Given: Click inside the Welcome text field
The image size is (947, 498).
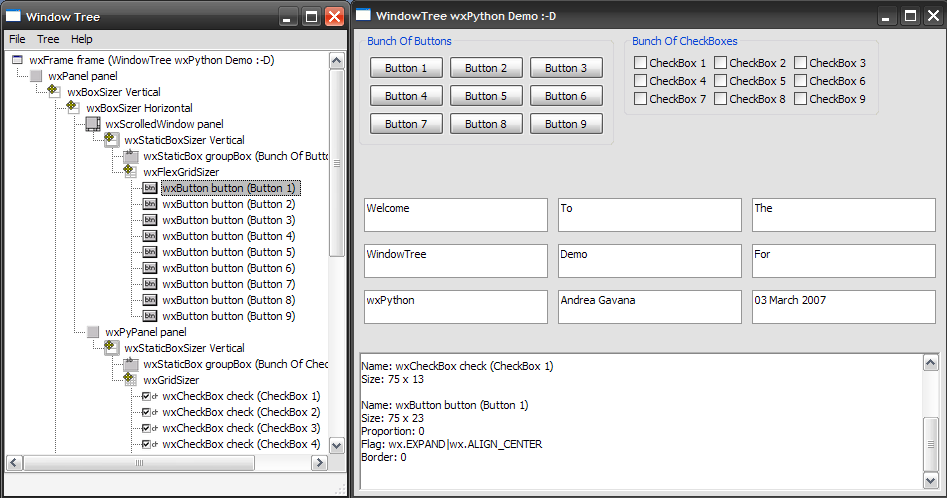Looking at the screenshot, I should pos(455,215).
